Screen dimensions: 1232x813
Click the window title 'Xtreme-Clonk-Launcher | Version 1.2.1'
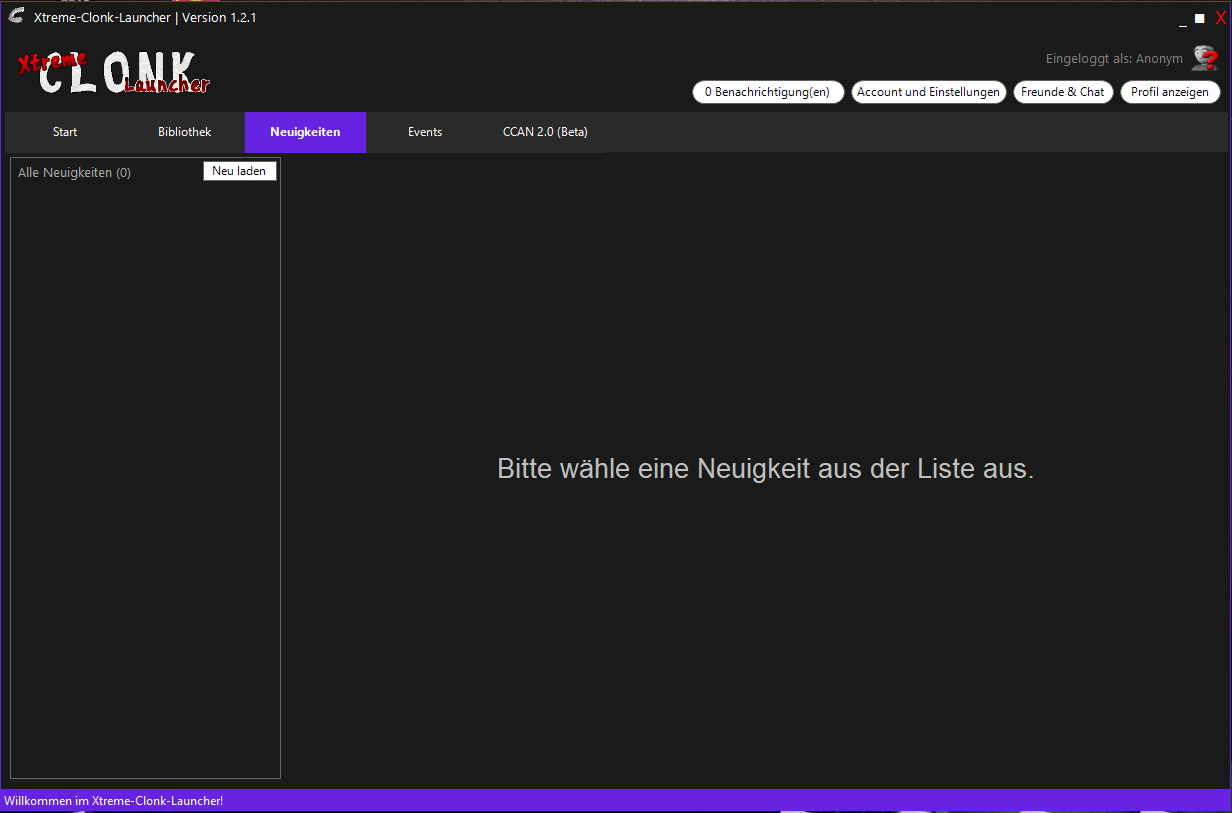pyautogui.click(x=145, y=18)
